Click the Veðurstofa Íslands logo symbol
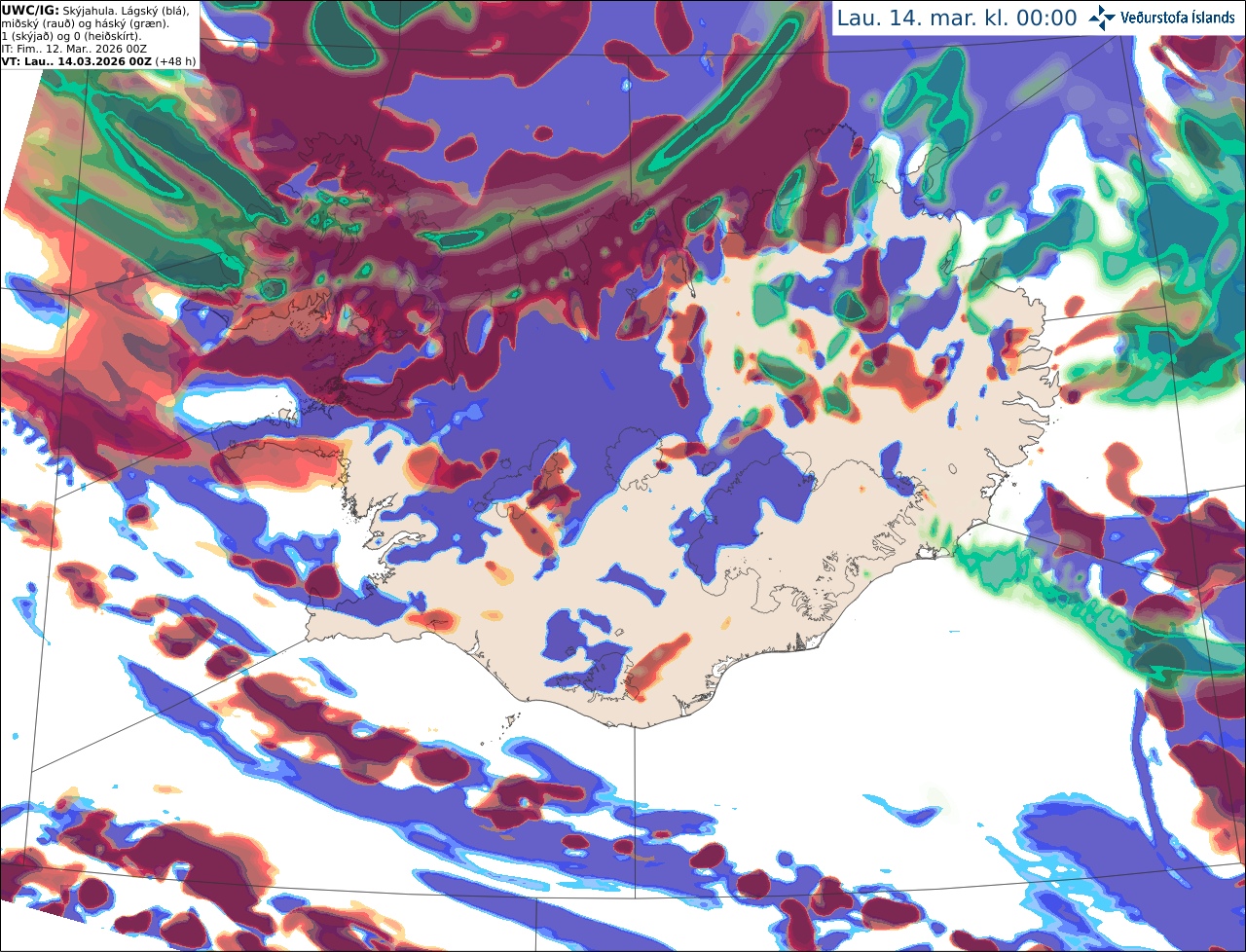Image resolution: width=1246 pixels, height=952 pixels. 1102,18
